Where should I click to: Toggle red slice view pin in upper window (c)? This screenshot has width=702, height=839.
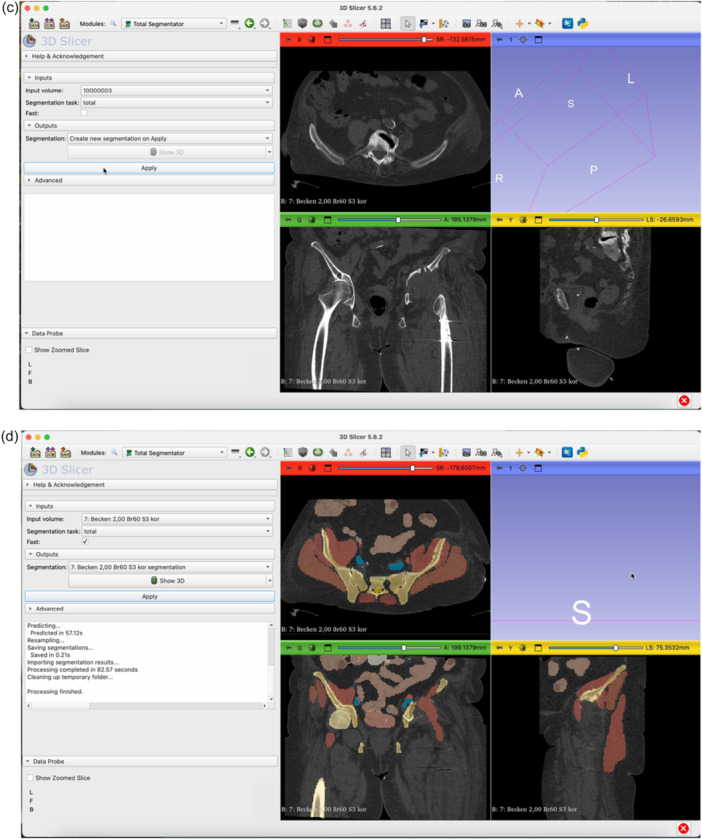[x=288, y=40]
